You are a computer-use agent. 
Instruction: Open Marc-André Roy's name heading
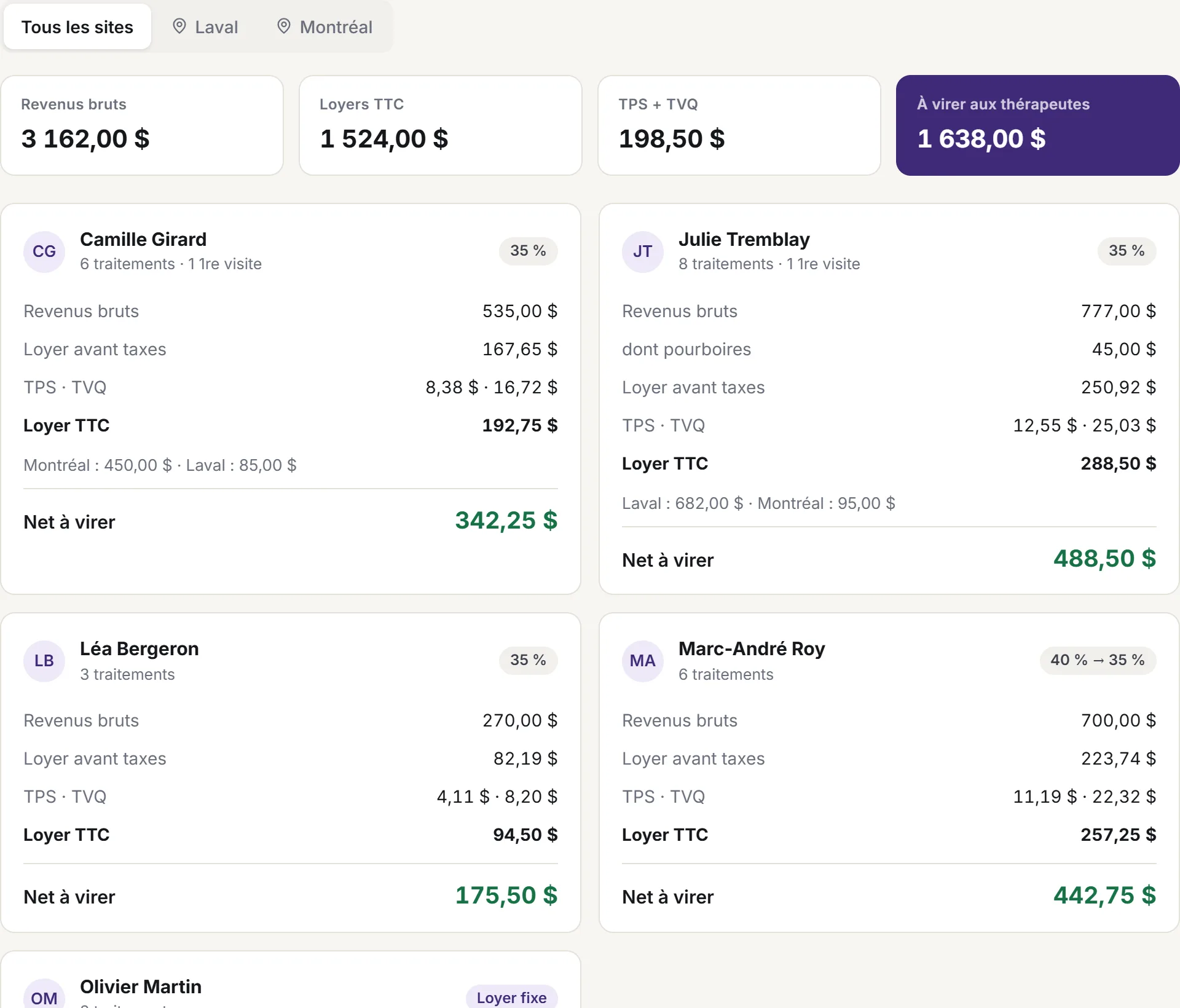[752, 648]
